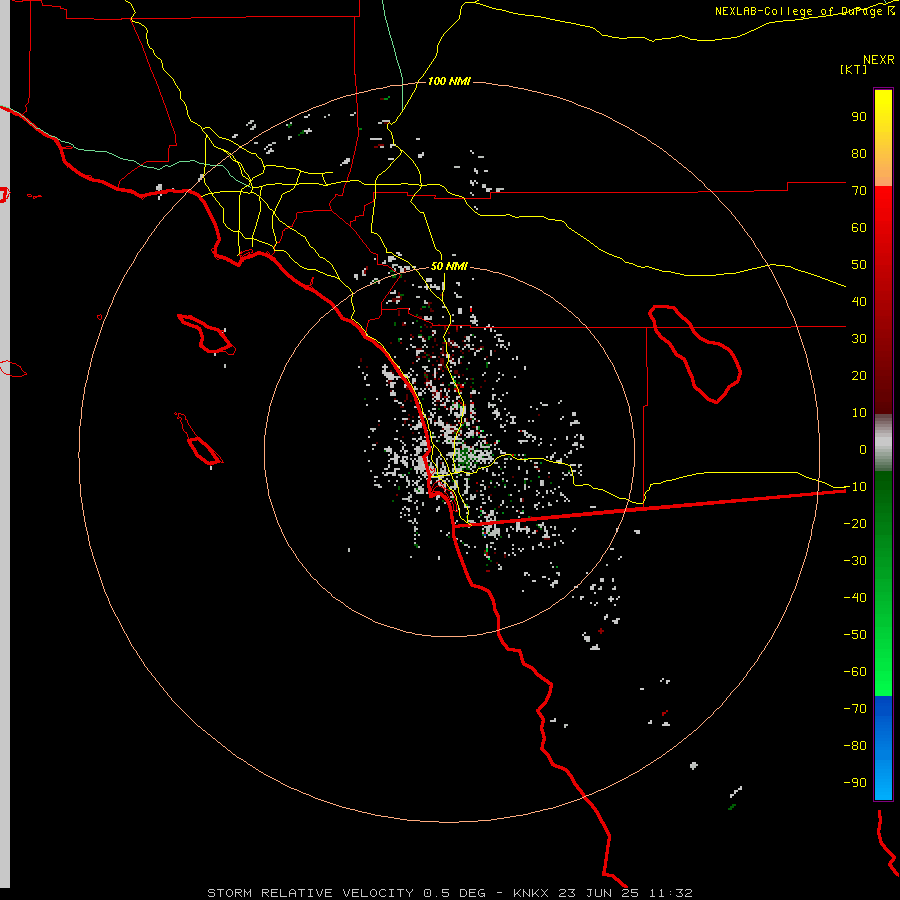
Task: Click the positive 60 scale value
Action: pos(859,227)
